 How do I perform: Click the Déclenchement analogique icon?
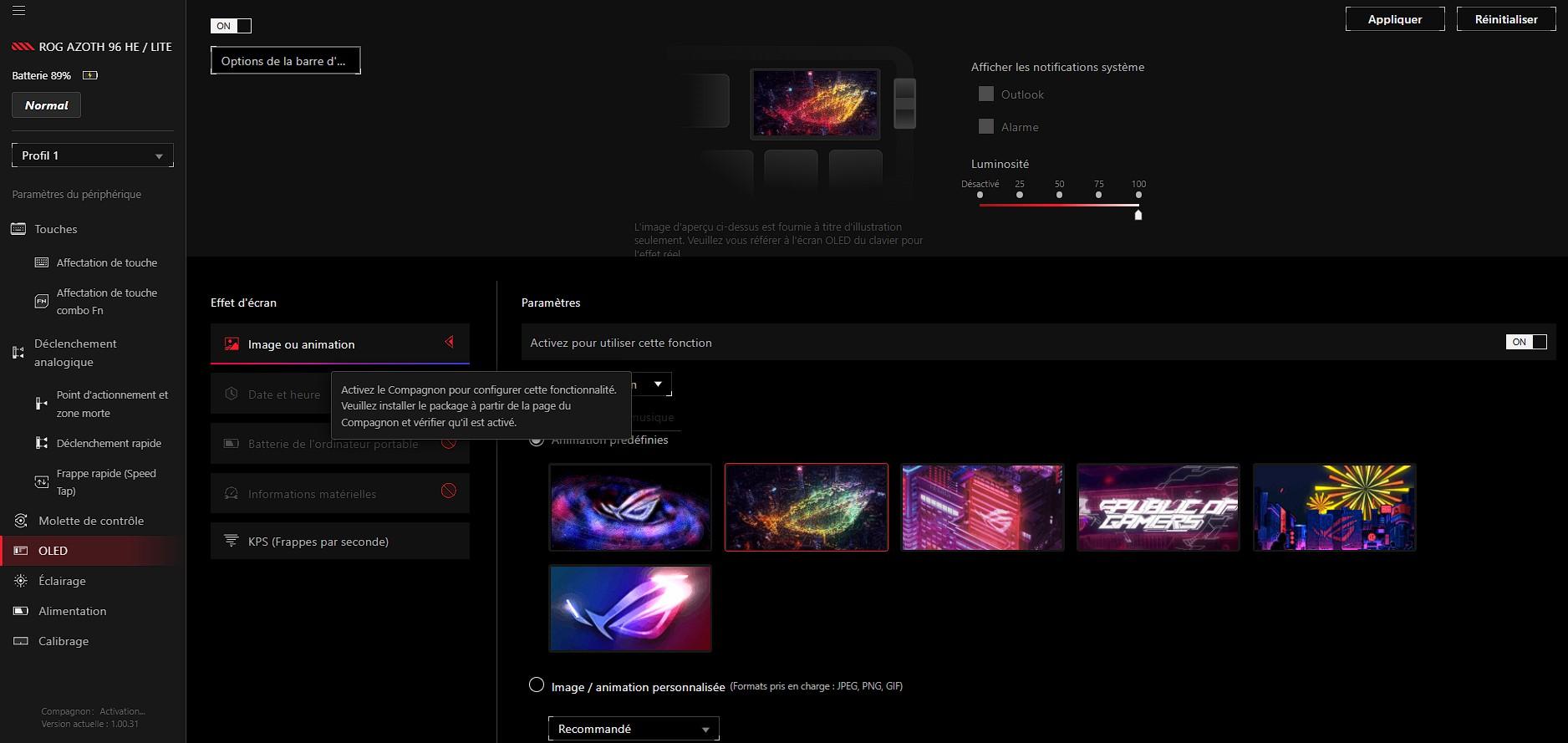18,353
